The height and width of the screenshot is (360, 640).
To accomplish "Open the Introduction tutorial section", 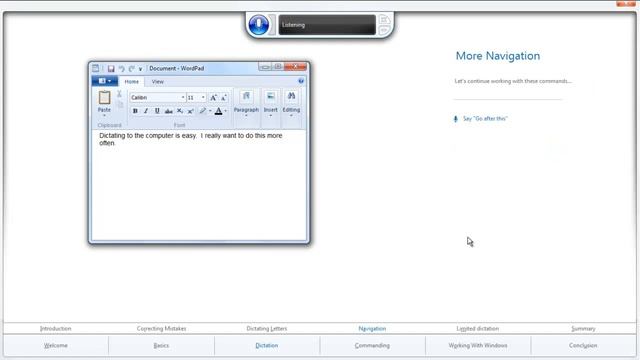I will point(56,329).
